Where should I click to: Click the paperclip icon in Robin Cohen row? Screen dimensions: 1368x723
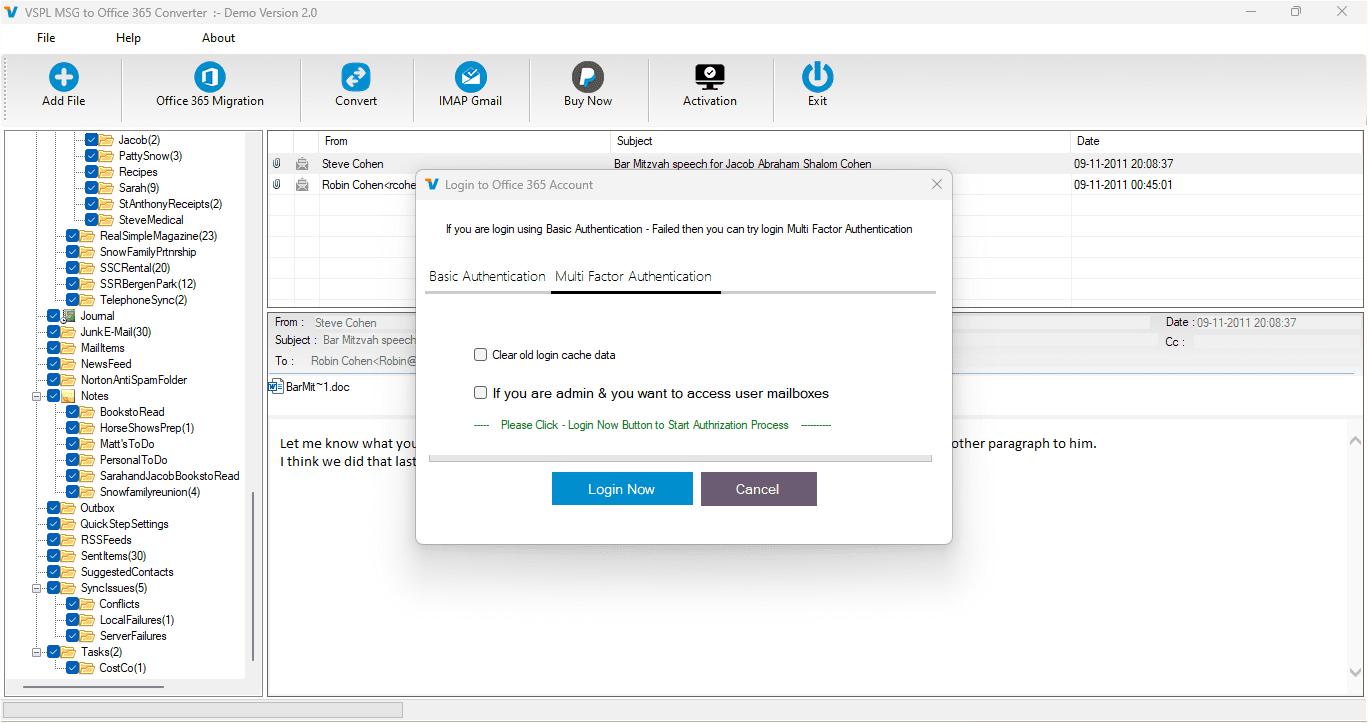tap(277, 185)
